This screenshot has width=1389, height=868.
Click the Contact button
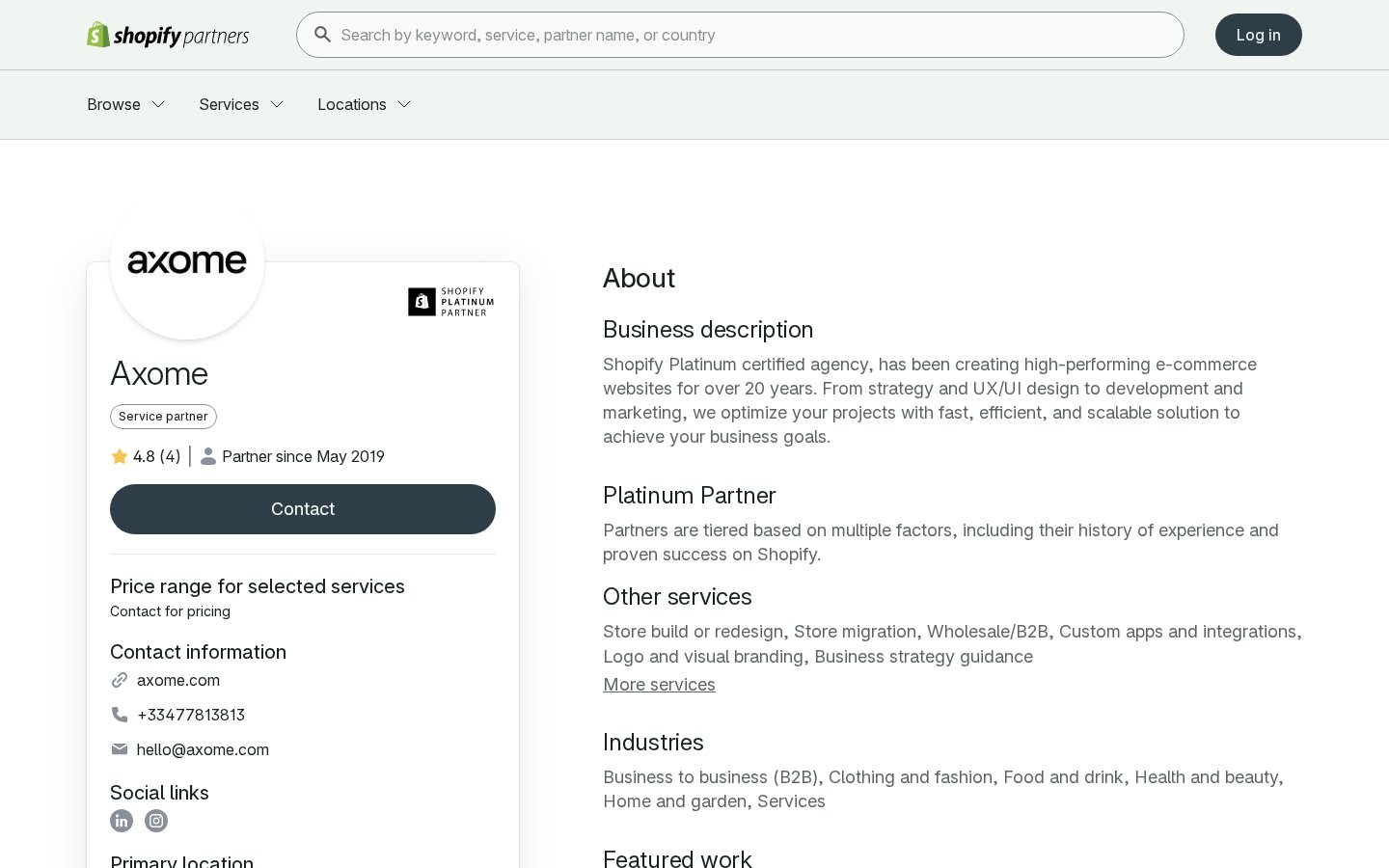303,509
